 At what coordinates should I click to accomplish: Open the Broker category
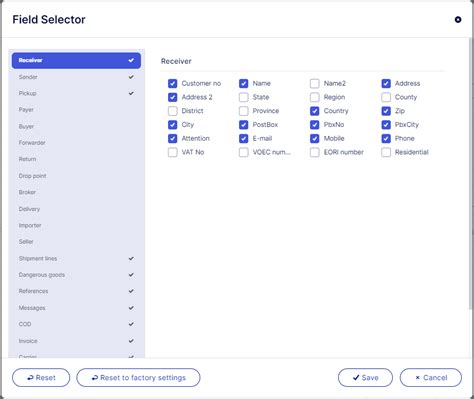pyautogui.click(x=76, y=192)
